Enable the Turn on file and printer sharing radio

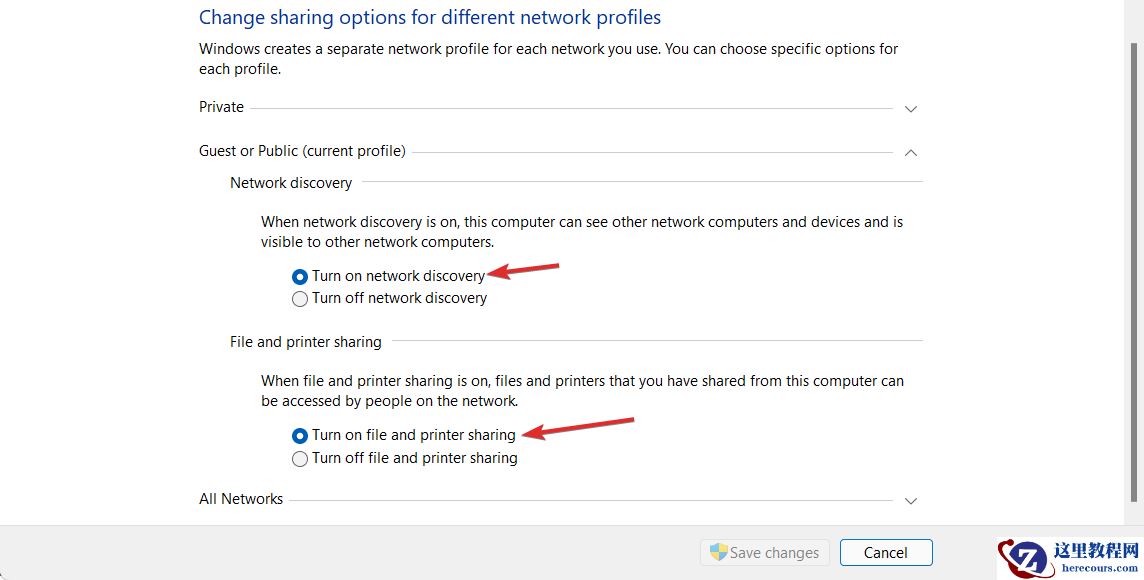tap(300, 436)
